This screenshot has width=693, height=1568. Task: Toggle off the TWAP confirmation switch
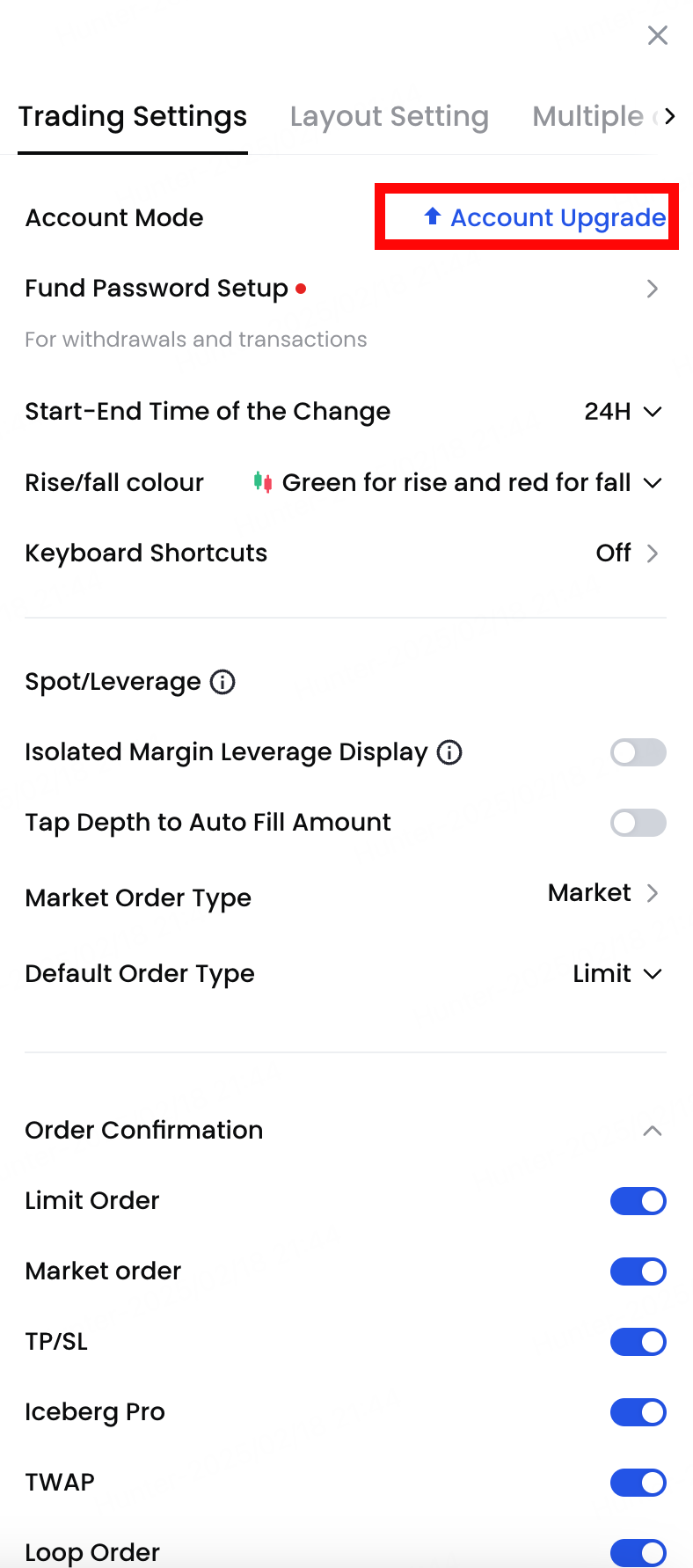(x=638, y=1483)
